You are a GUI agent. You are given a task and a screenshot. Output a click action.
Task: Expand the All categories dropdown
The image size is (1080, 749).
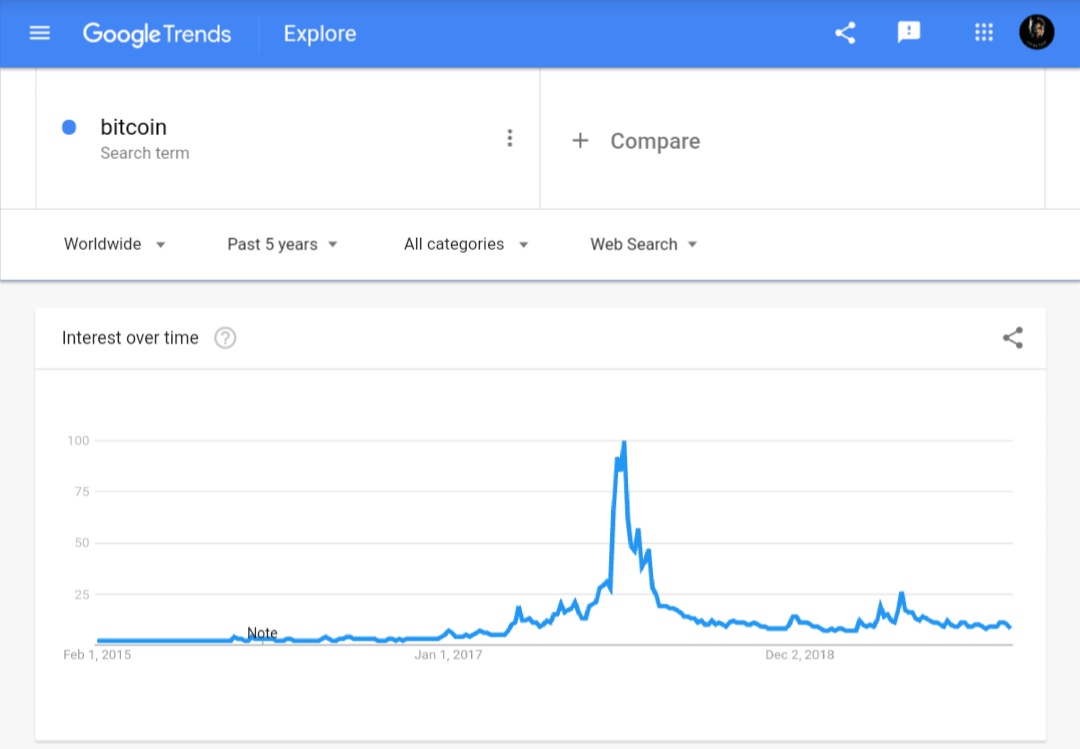[466, 244]
